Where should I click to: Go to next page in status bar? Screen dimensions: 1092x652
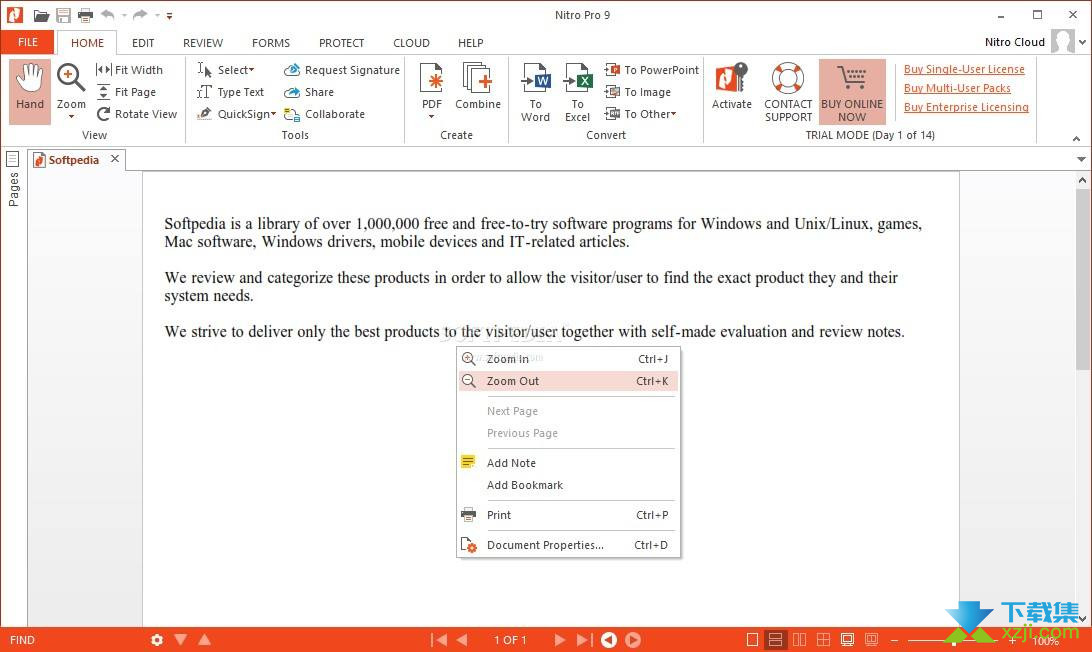click(x=559, y=639)
